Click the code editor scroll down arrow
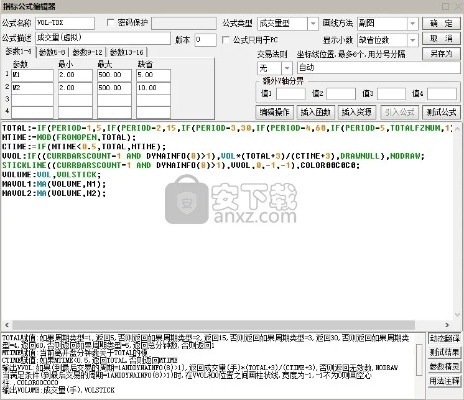The height and width of the screenshot is (400, 464). [457, 315]
